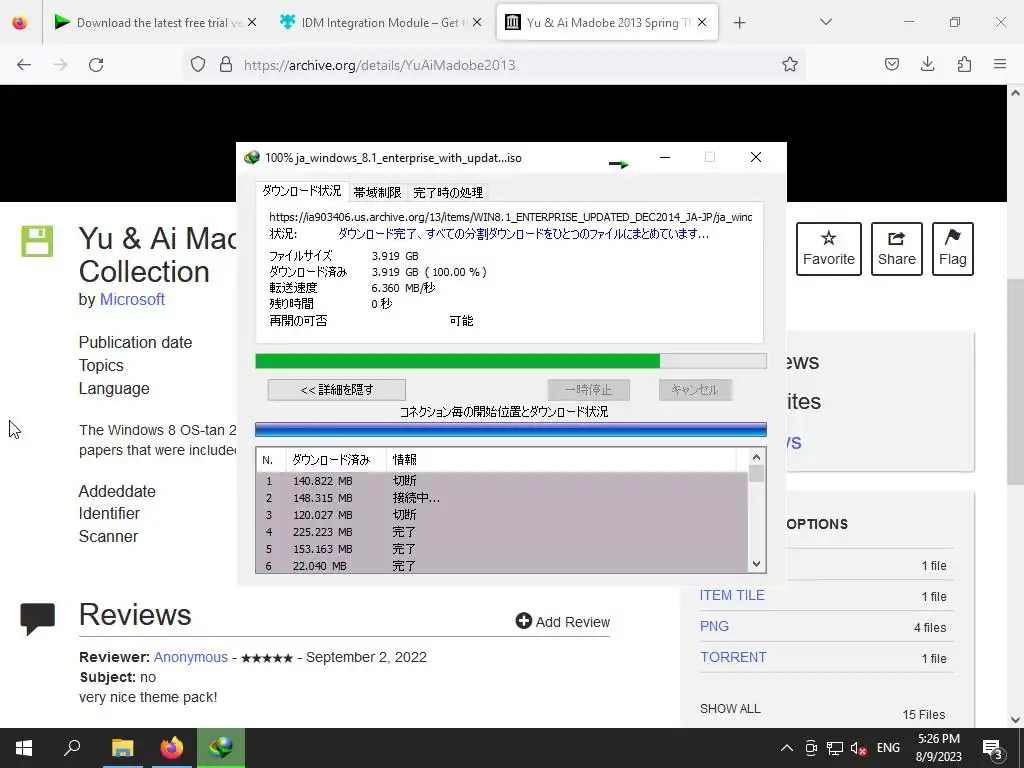Click the ダウンロード済み column header

[336, 460]
